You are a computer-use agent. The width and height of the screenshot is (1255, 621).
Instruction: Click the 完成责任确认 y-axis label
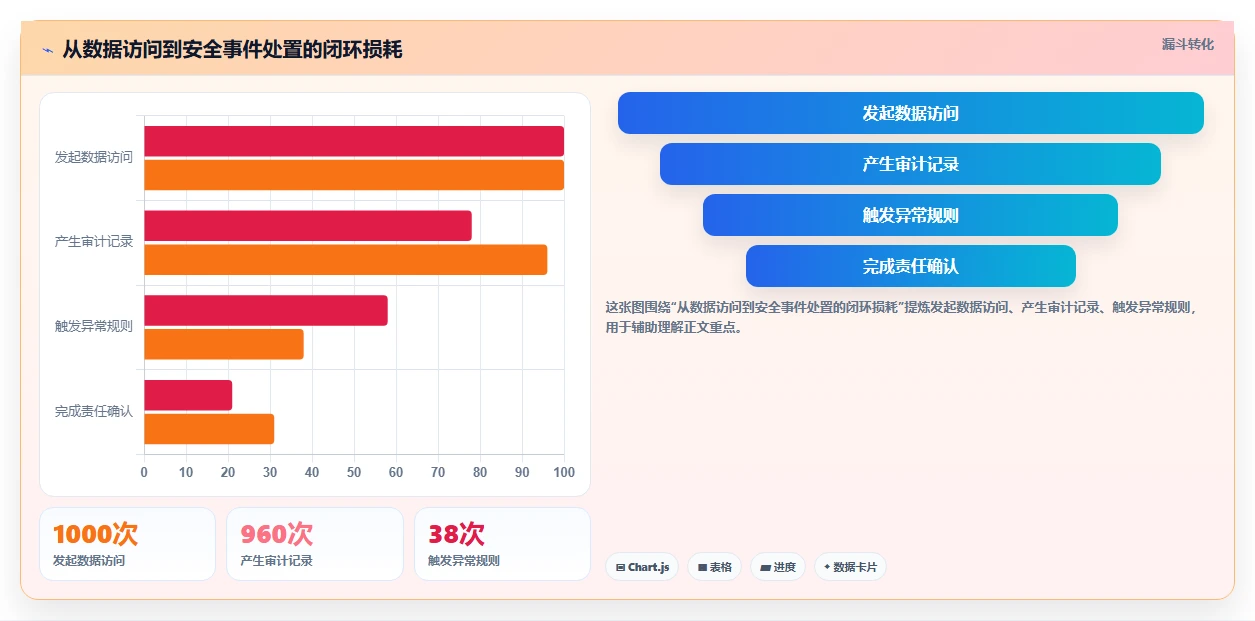point(94,412)
